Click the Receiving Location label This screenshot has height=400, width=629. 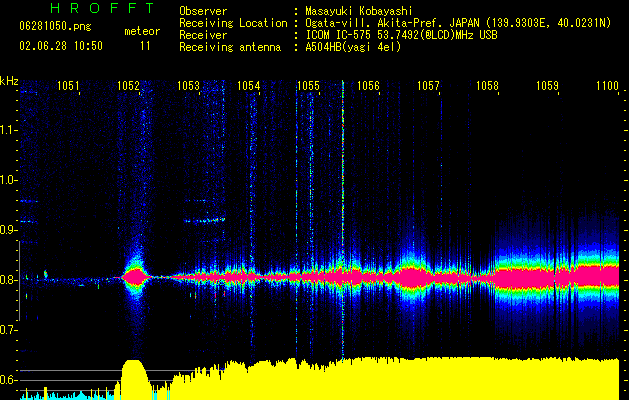(233, 23)
